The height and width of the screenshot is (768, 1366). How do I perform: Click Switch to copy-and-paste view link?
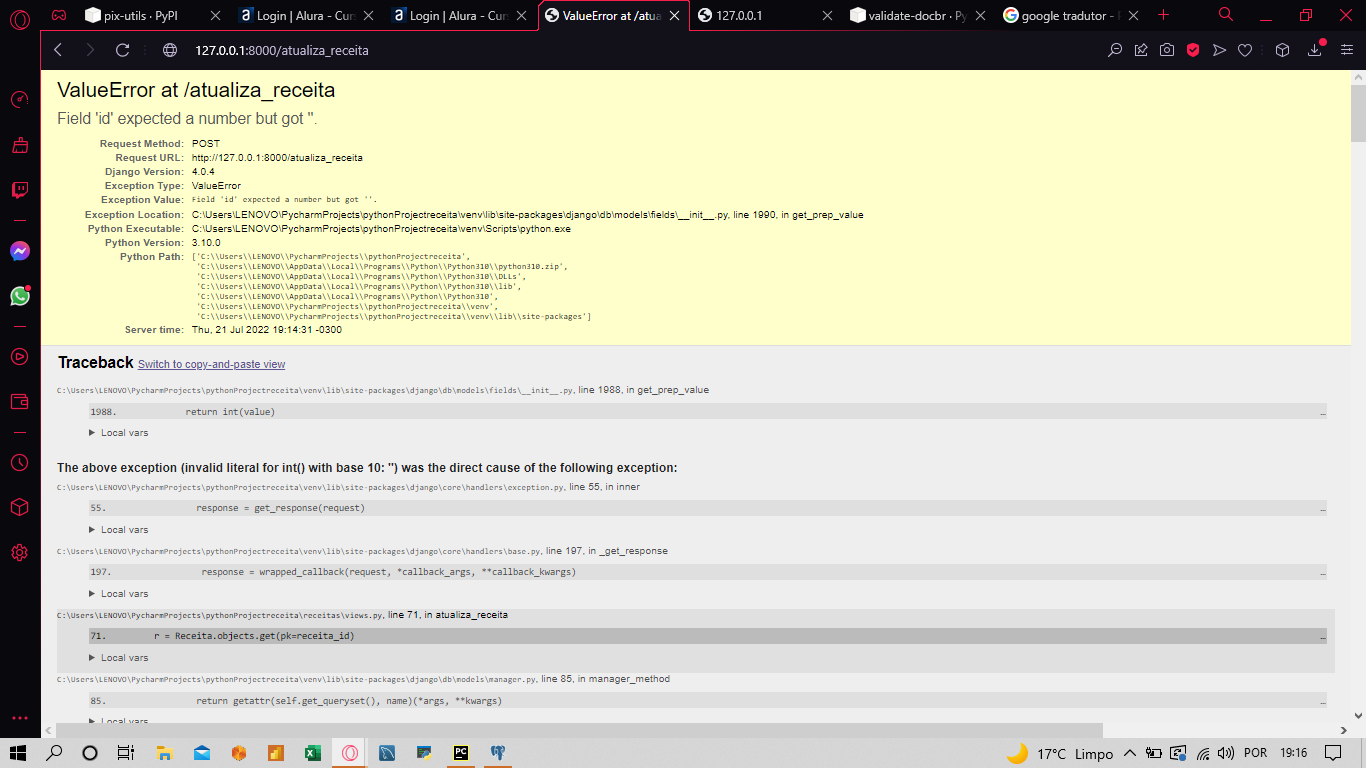point(211,364)
